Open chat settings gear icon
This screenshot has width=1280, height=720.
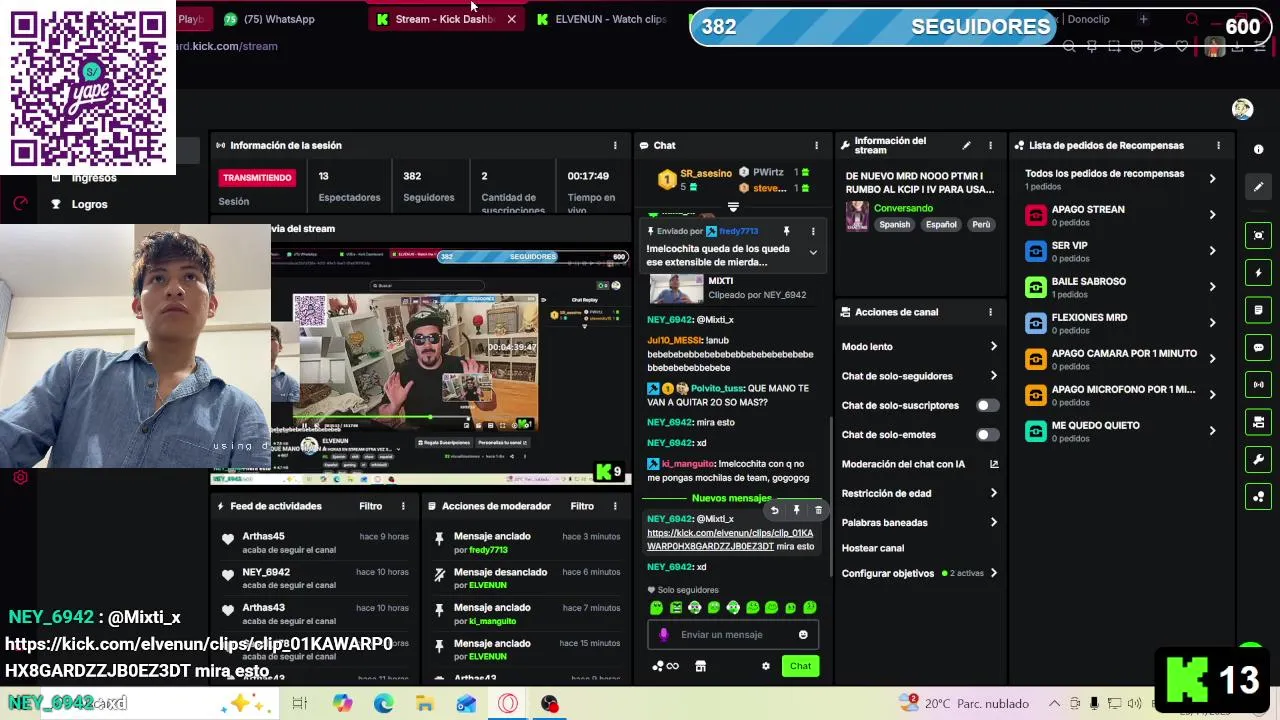pos(766,666)
